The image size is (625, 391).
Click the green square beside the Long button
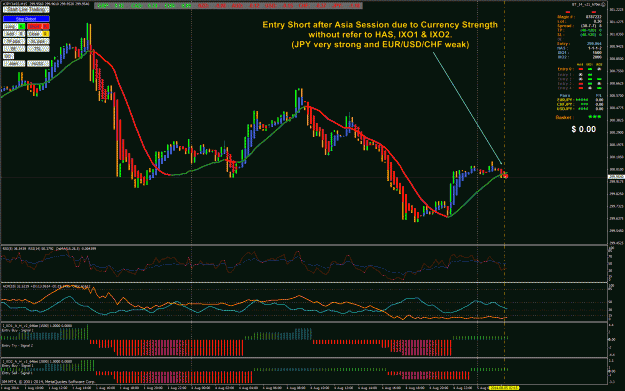pyautogui.click(x=21, y=26)
